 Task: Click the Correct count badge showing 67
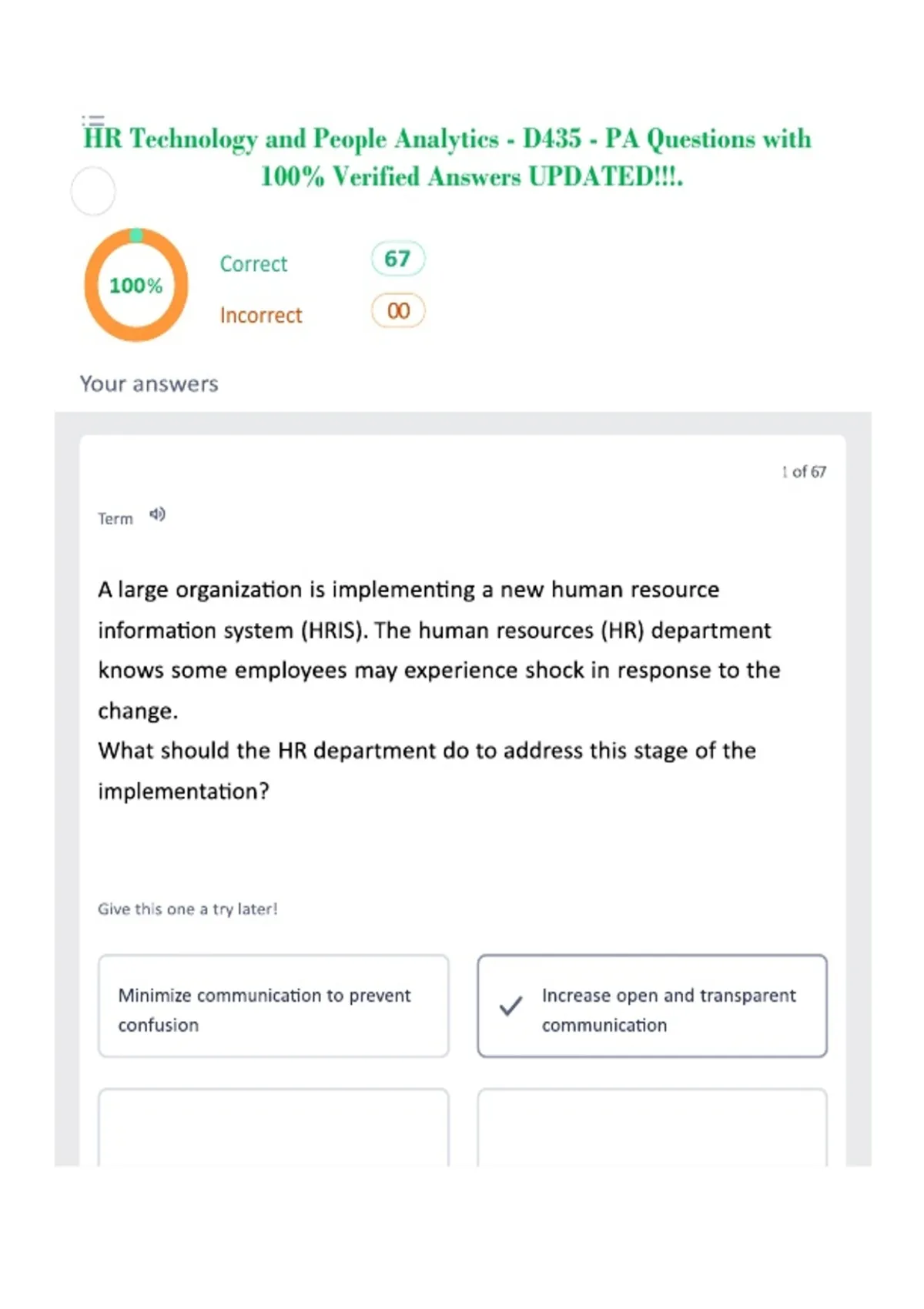click(398, 259)
